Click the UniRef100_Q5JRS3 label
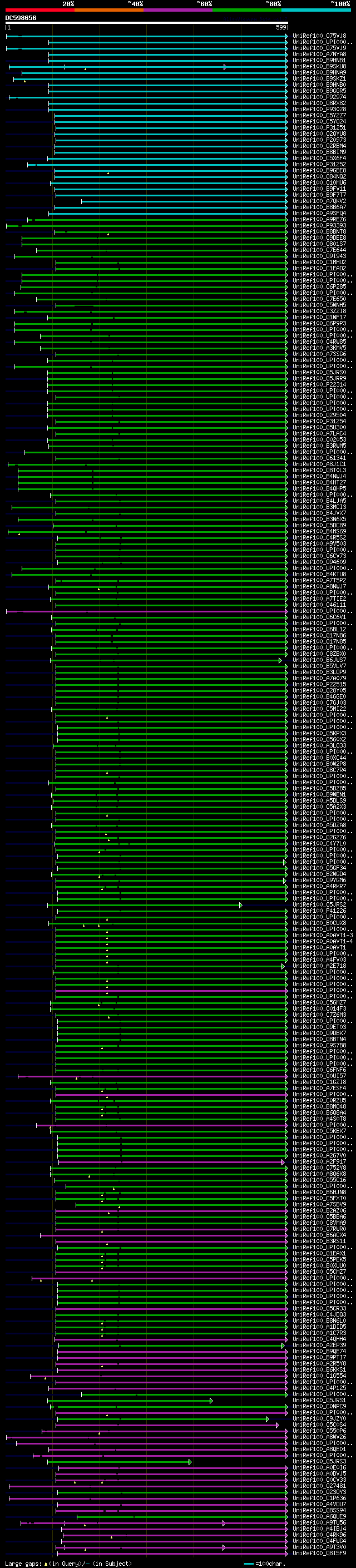Viewport: 356px width, 1568px height. pos(319,1461)
